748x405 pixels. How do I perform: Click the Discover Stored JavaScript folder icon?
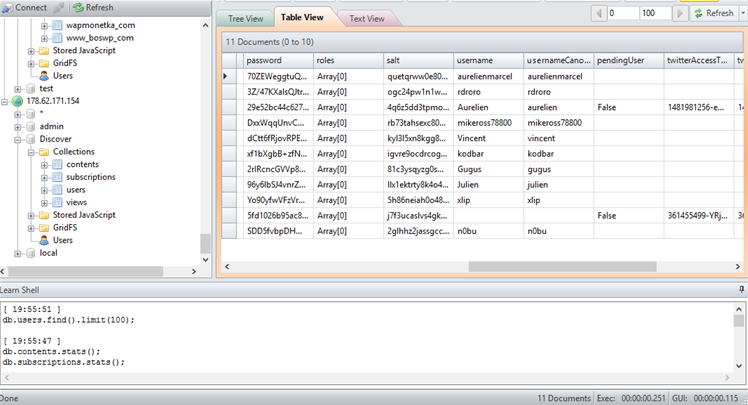[44, 215]
